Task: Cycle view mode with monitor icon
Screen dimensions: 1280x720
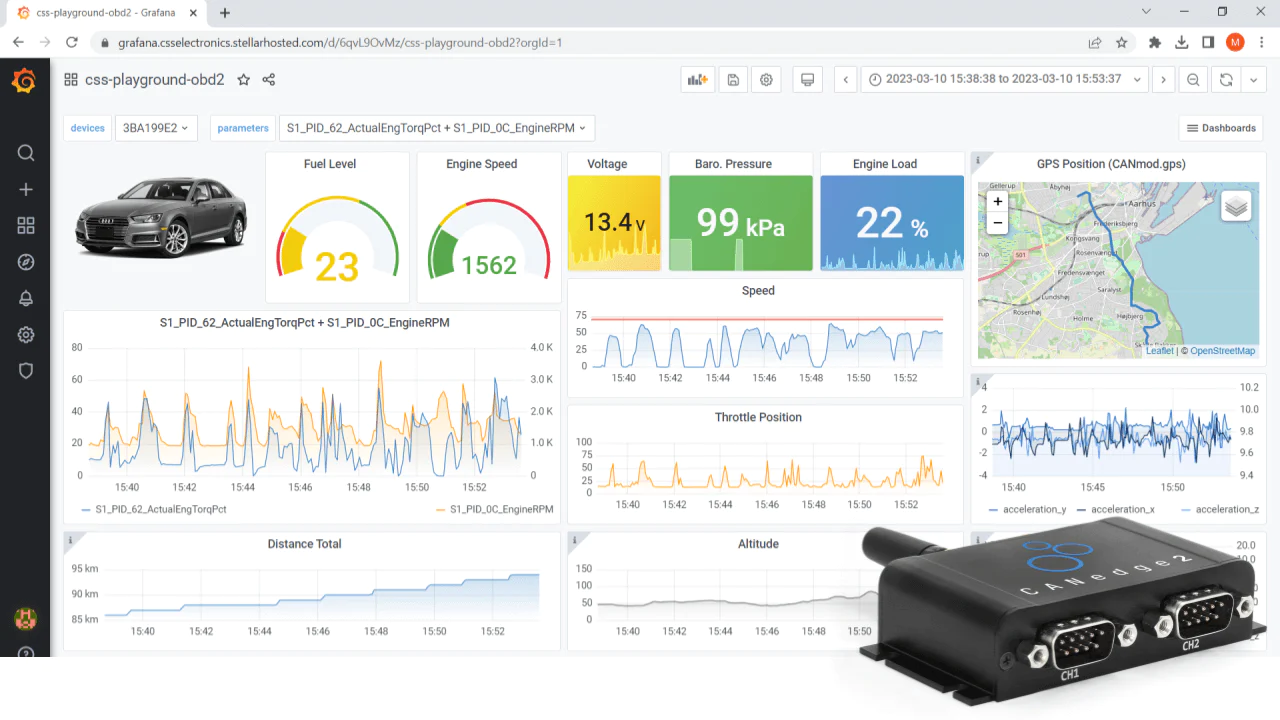Action: pos(808,80)
